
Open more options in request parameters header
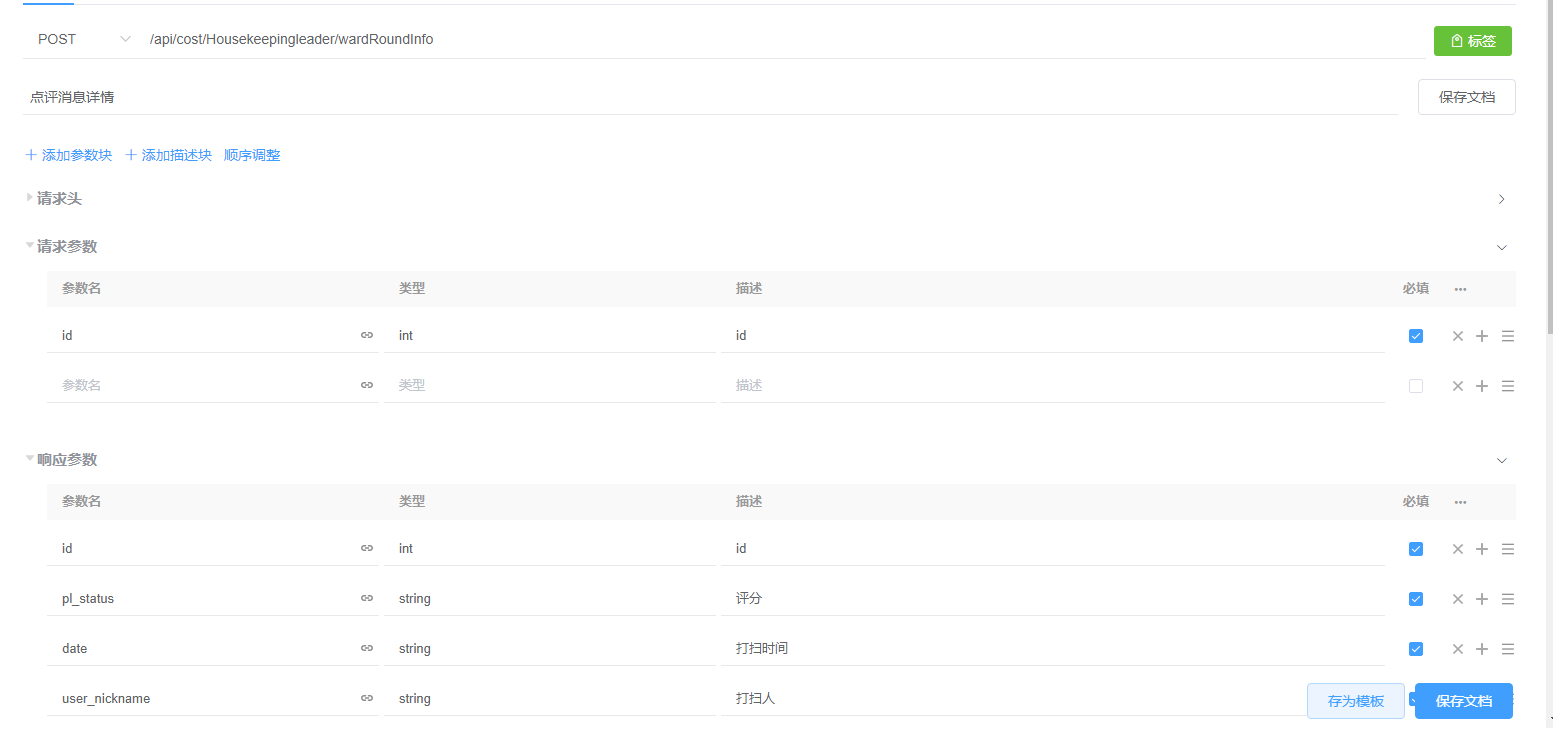1460,289
